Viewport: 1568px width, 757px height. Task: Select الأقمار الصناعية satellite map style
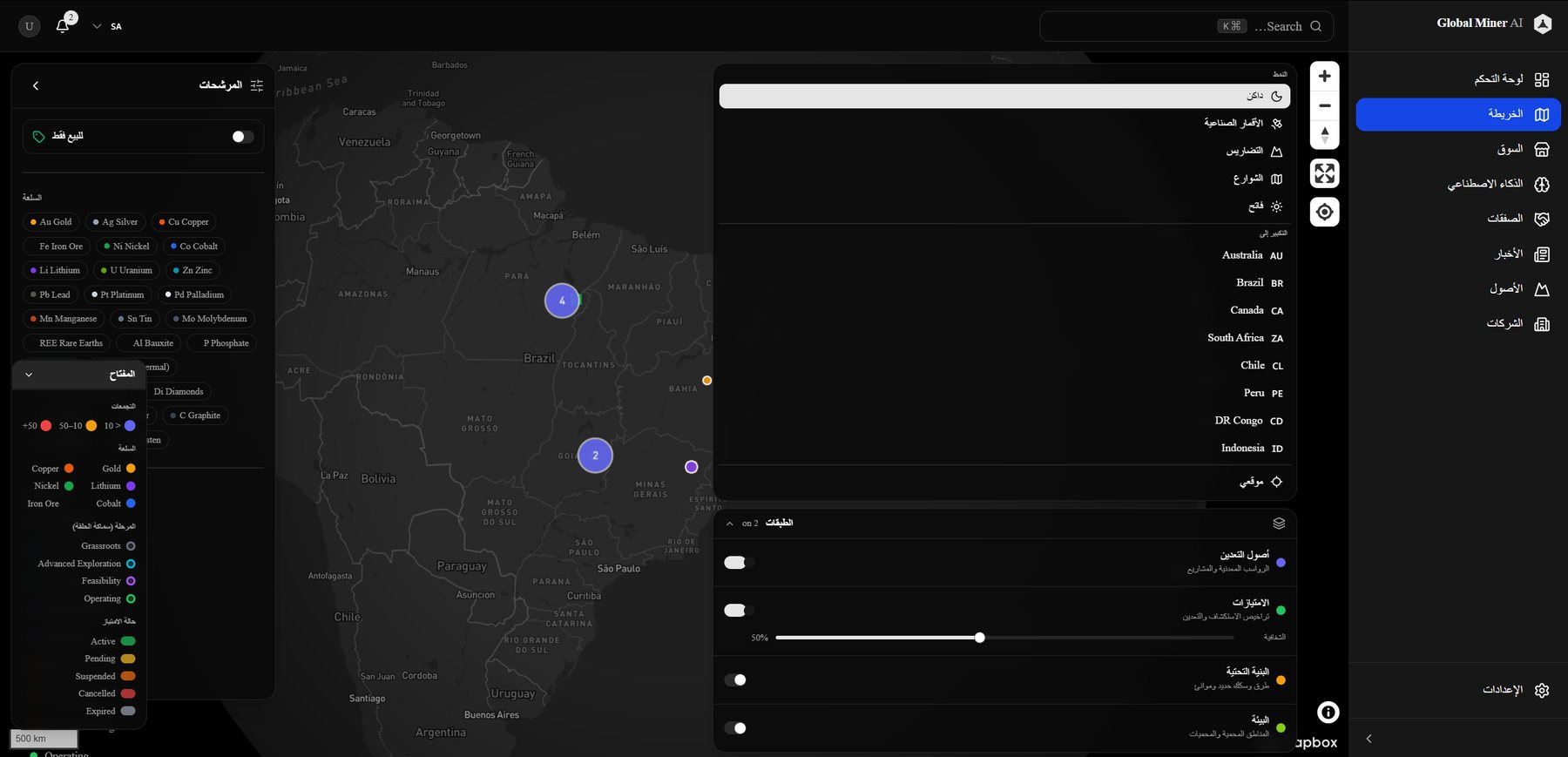click(x=1004, y=124)
